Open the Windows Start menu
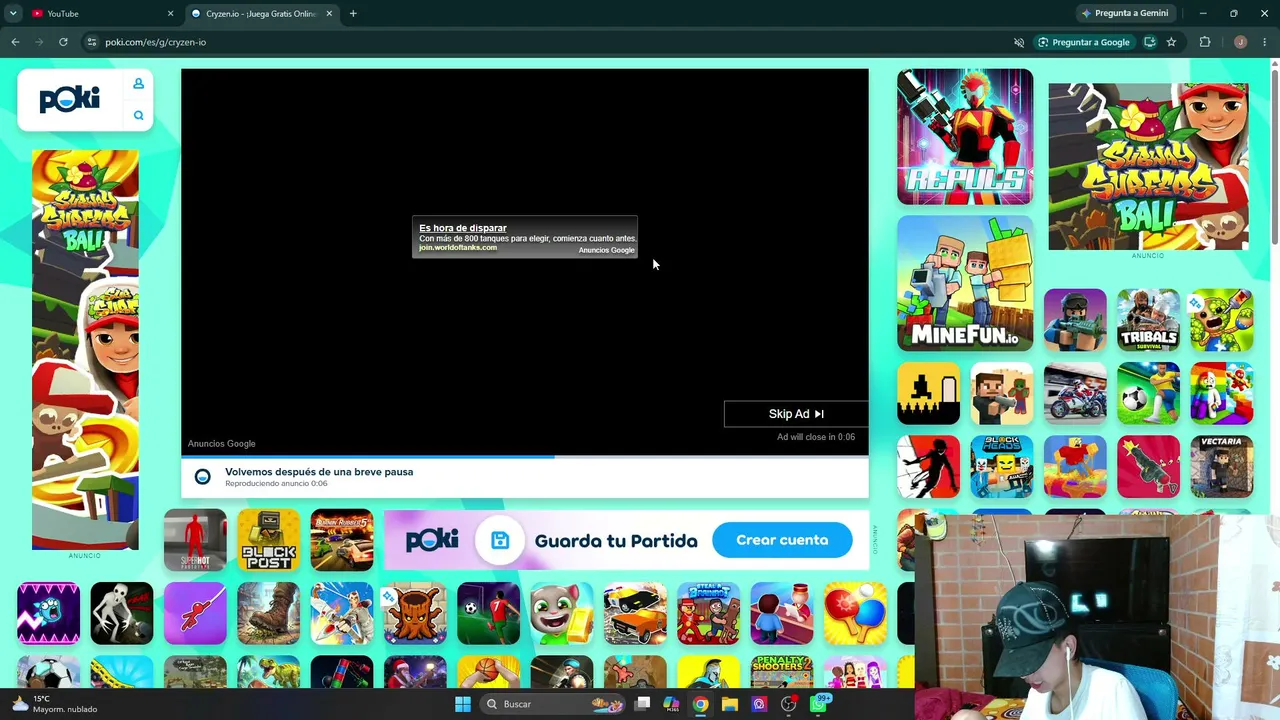Screen dimensions: 1280x720 [463, 704]
